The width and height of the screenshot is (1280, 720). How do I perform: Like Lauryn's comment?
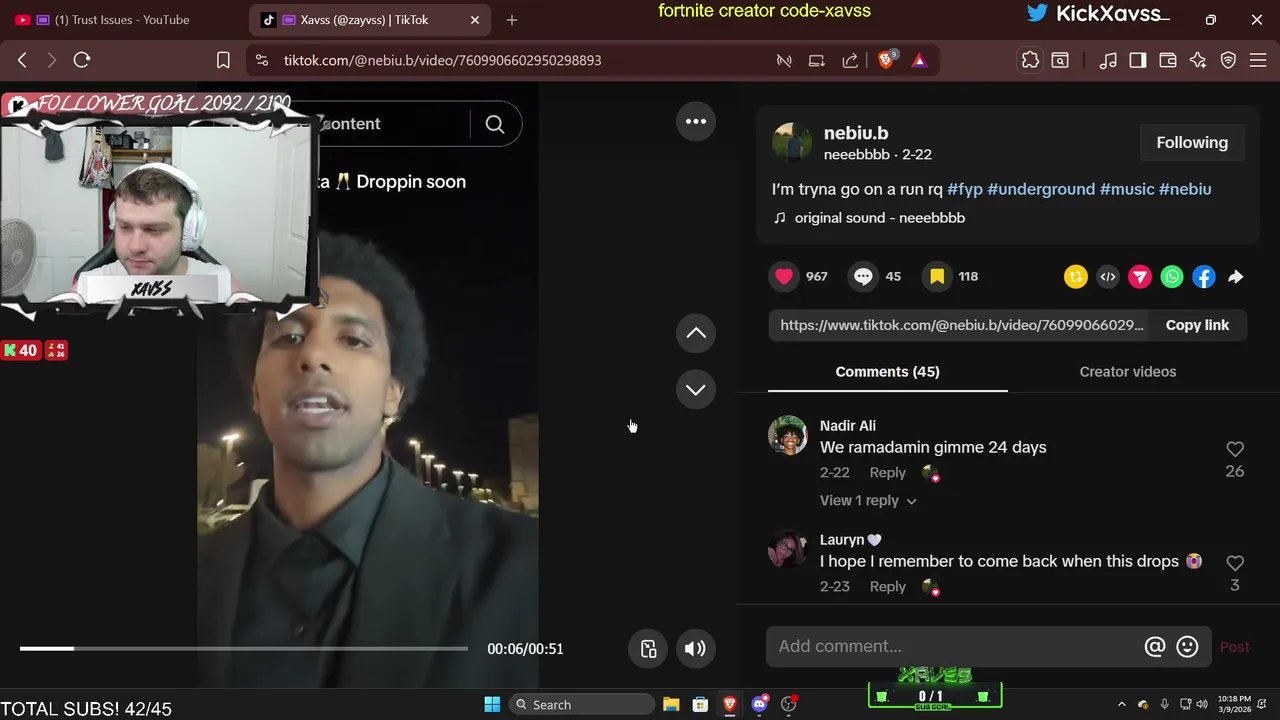pos(1235,563)
